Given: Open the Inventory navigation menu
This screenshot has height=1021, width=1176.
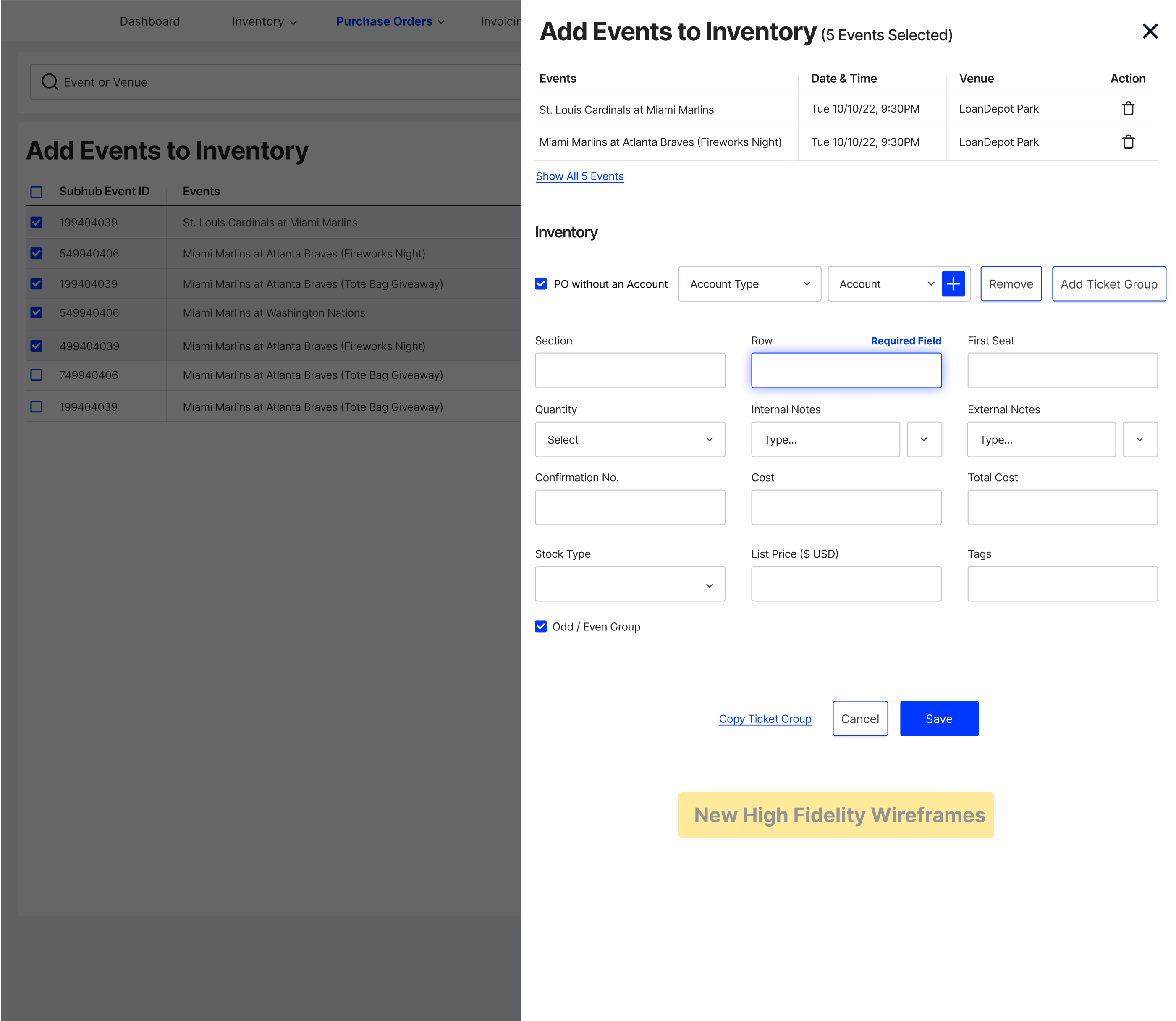Looking at the screenshot, I should tap(264, 22).
